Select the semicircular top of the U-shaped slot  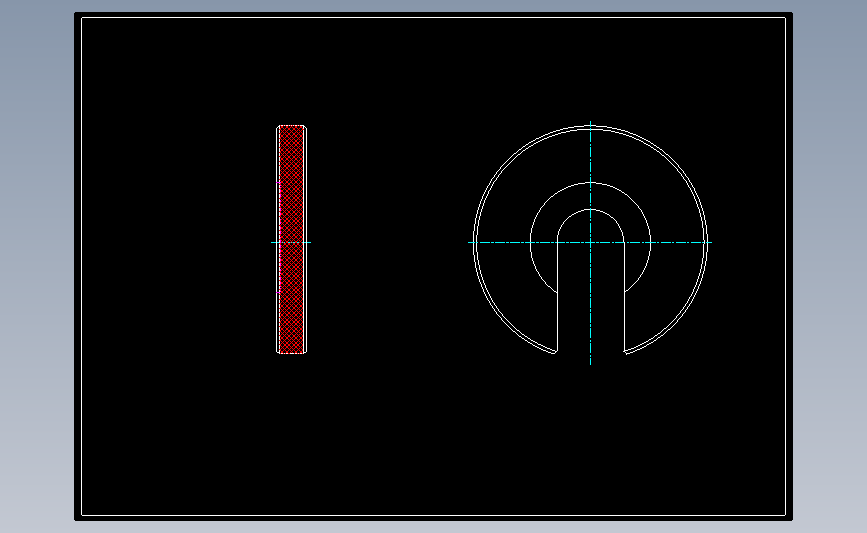tap(591, 210)
